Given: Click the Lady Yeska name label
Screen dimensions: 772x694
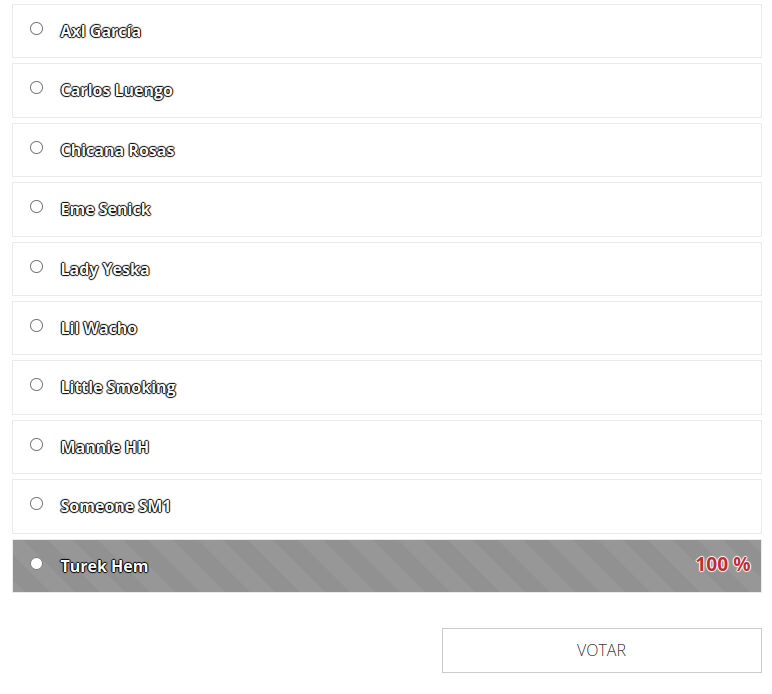Looking at the screenshot, I should (105, 270).
